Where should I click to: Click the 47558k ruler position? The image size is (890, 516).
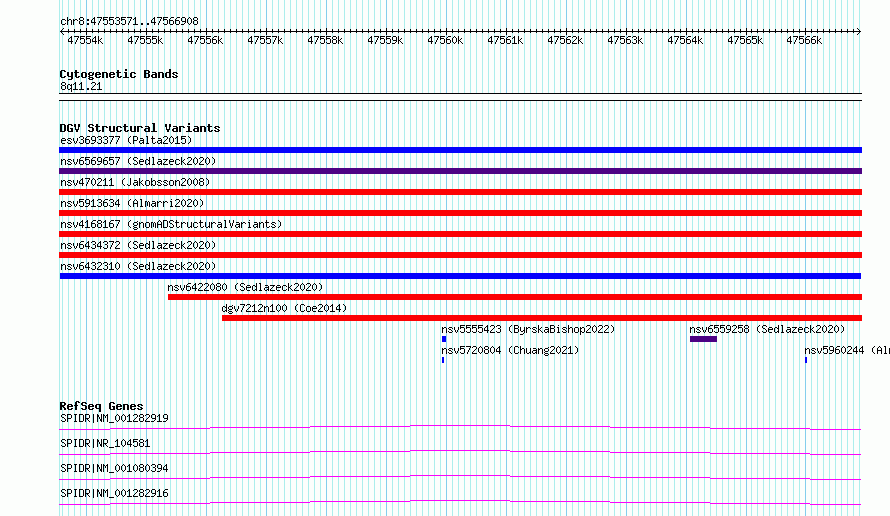click(325, 40)
